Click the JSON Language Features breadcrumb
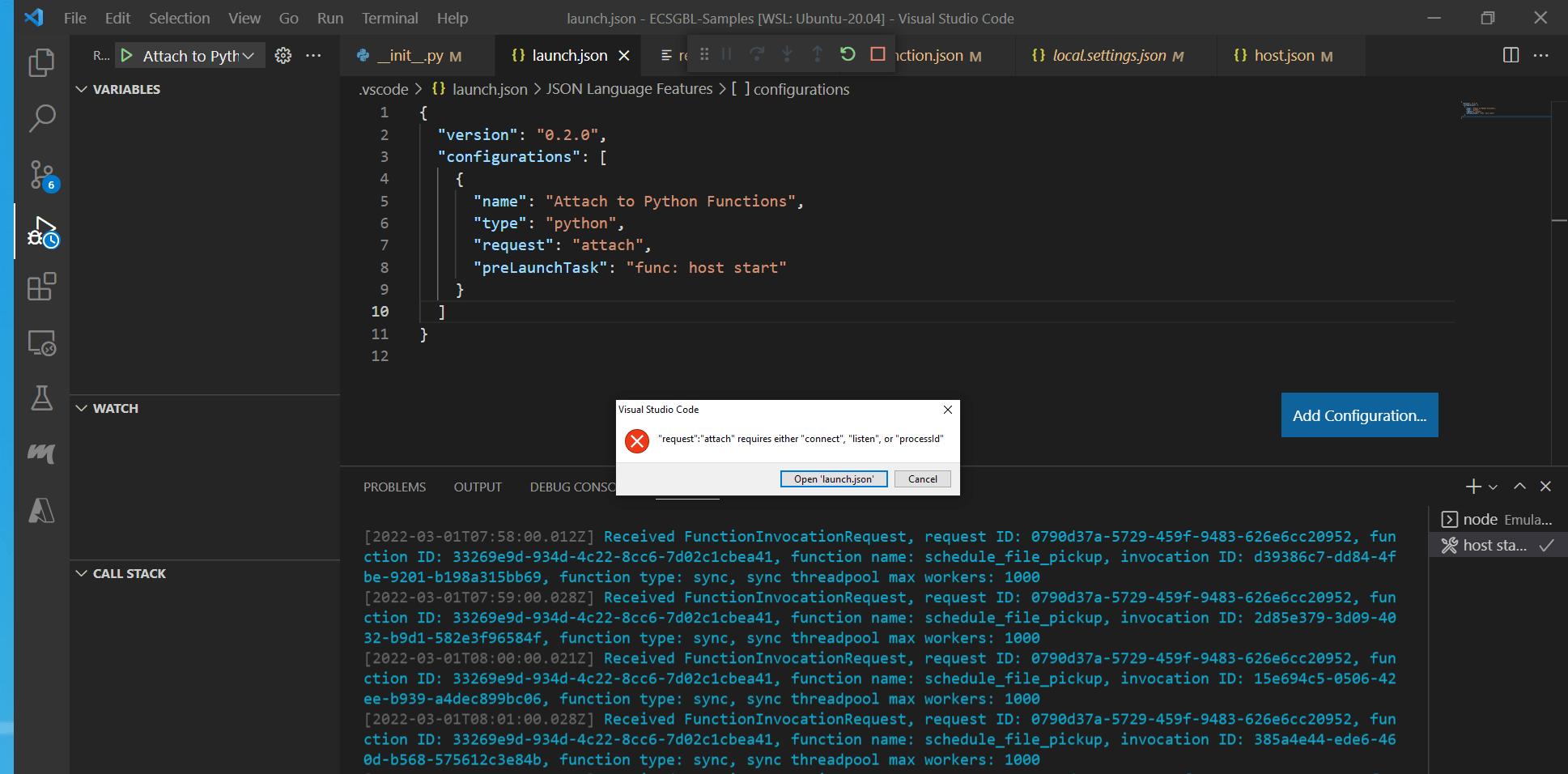Viewport: 1568px width, 774px height. (629, 89)
